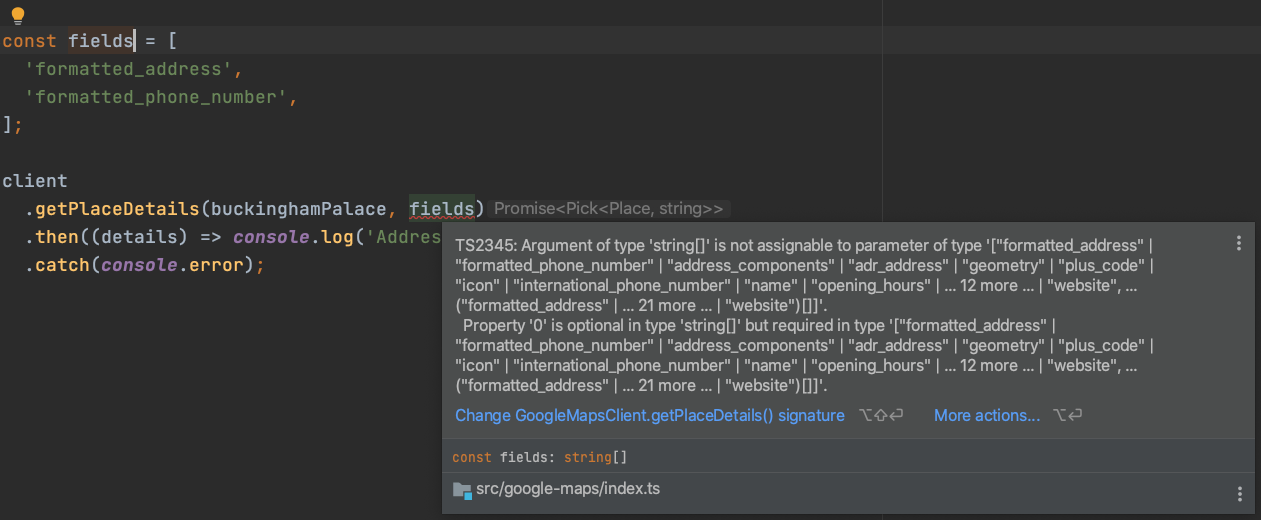Click the yellow lightbulb intention icon

pos(17,15)
